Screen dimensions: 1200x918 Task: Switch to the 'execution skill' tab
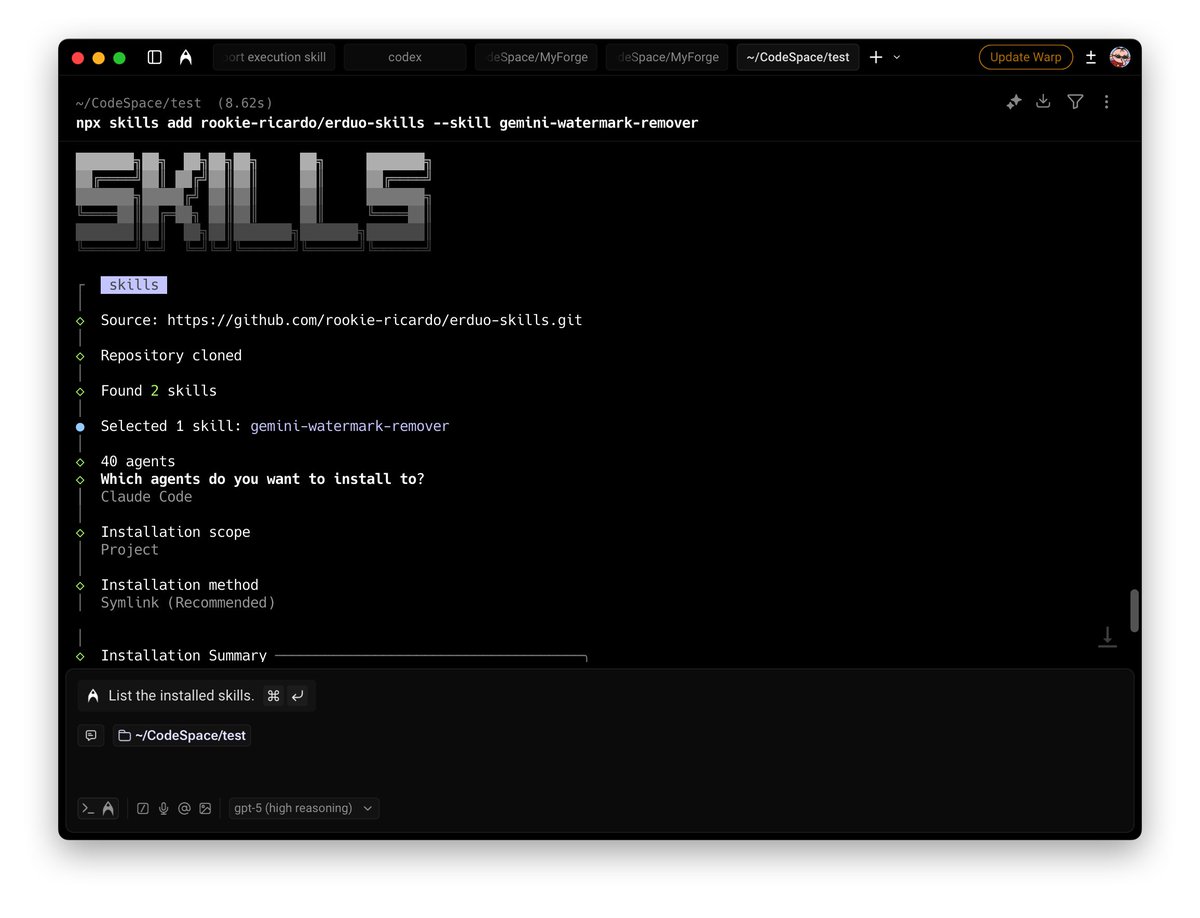274,57
